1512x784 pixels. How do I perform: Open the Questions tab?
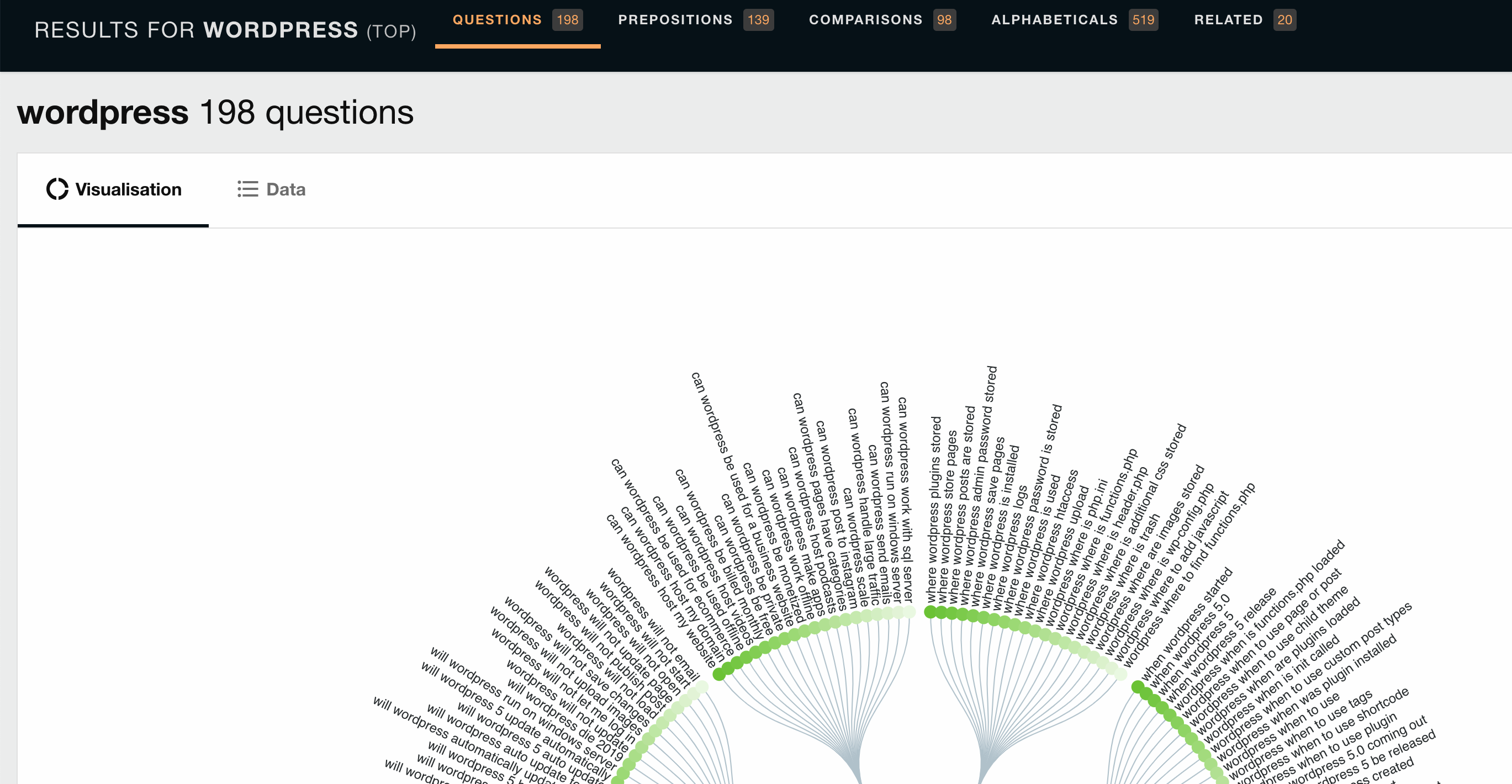(x=517, y=20)
